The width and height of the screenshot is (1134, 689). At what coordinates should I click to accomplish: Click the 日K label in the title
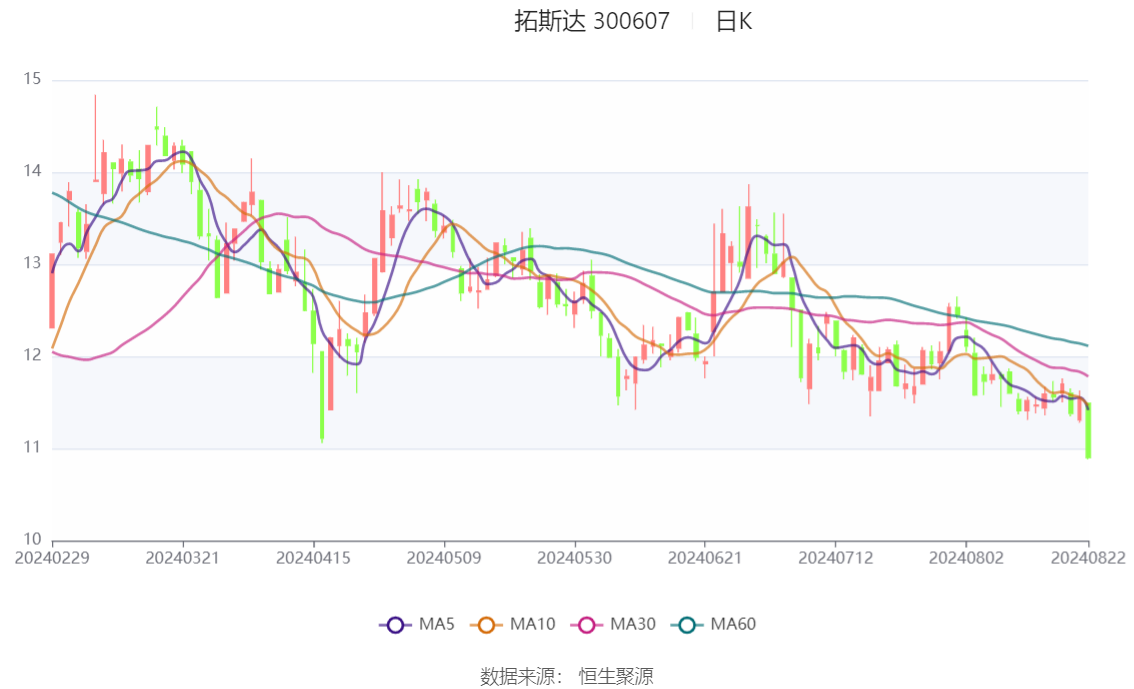pyautogui.click(x=734, y=22)
